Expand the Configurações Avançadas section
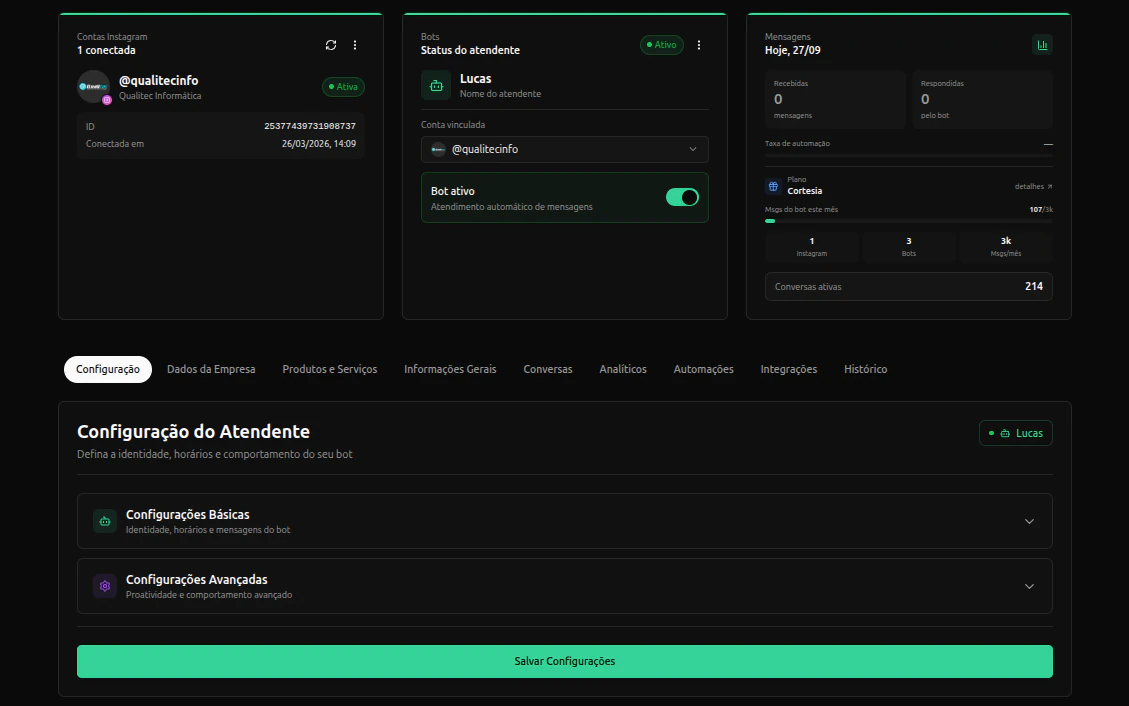Viewport: 1129px width, 706px height. (564, 586)
